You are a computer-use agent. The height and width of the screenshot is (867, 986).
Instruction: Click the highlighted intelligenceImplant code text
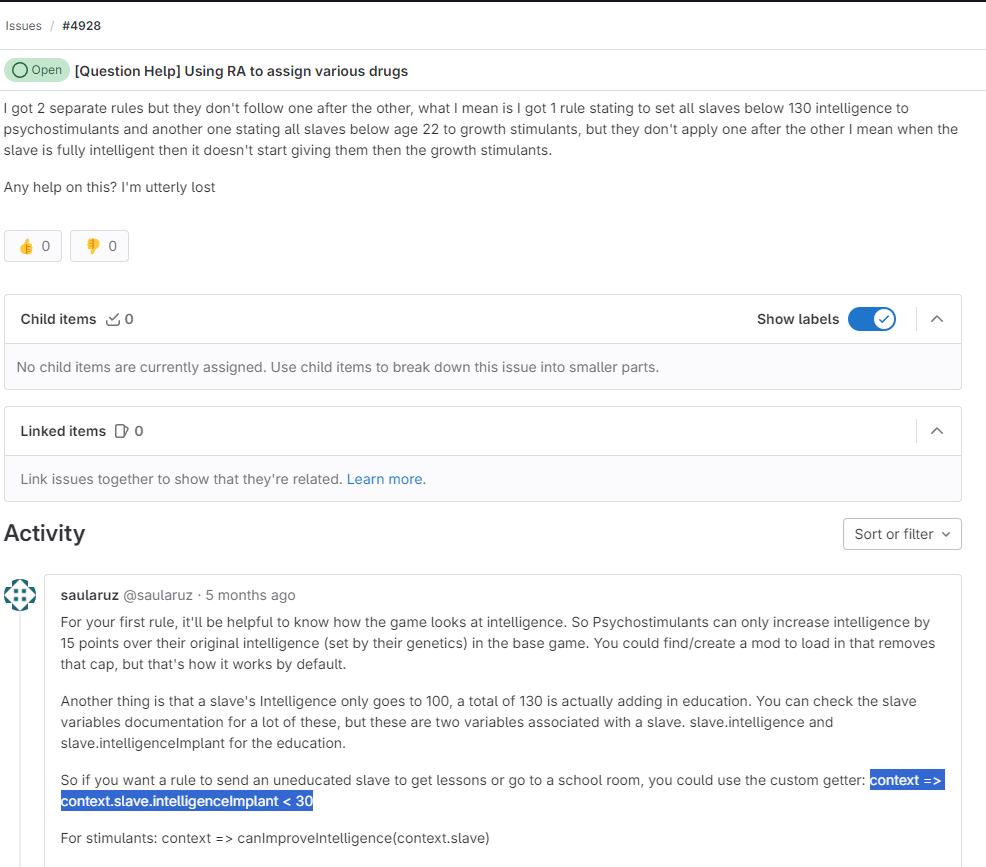[x=187, y=801]
